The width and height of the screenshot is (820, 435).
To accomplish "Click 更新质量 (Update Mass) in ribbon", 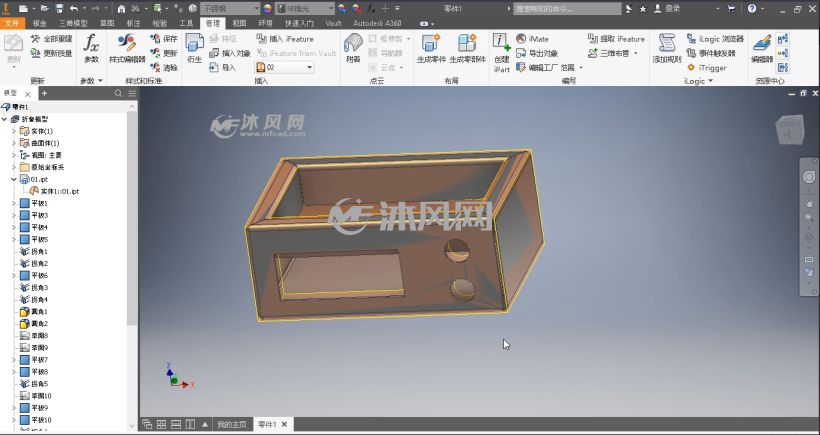I will click(x=52, y=53).
